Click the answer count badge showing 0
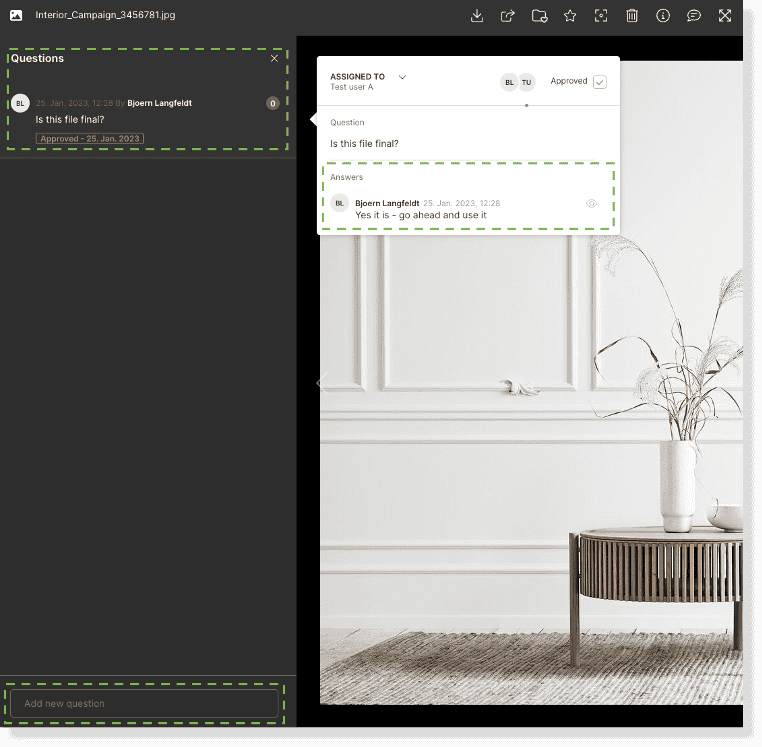Image resolution: width=762 pixels, height=747 pixels. [x=272, y=103]
